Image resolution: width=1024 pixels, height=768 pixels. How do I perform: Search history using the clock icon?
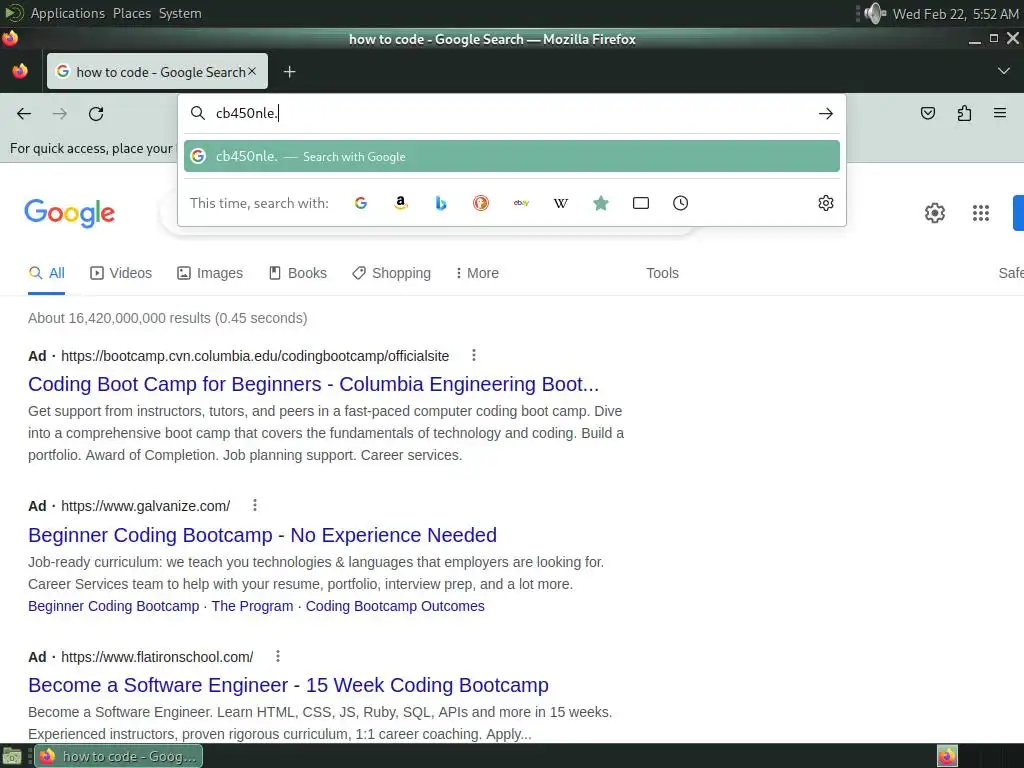point(680,203)
